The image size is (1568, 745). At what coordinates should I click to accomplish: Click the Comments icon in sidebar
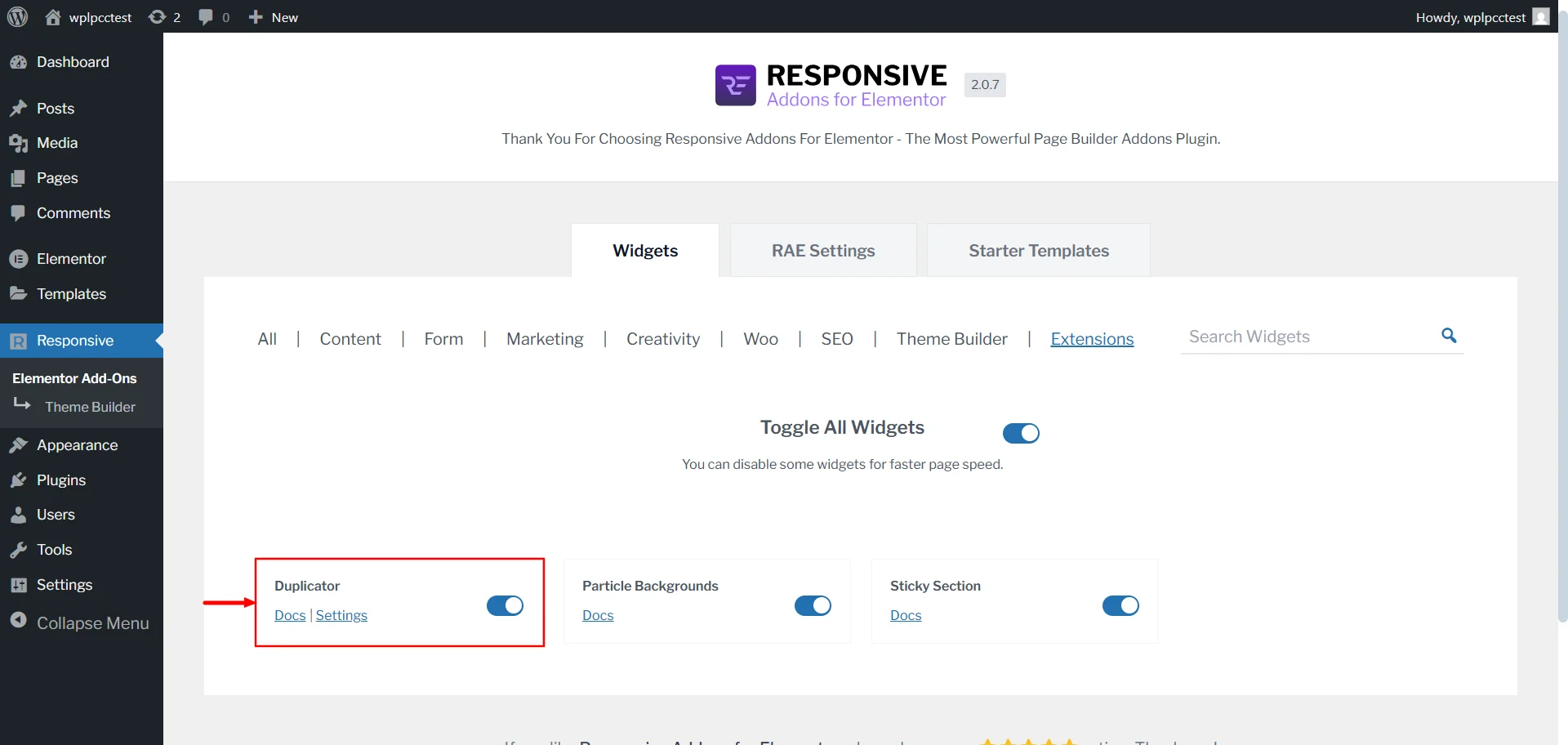pos(19,213)
